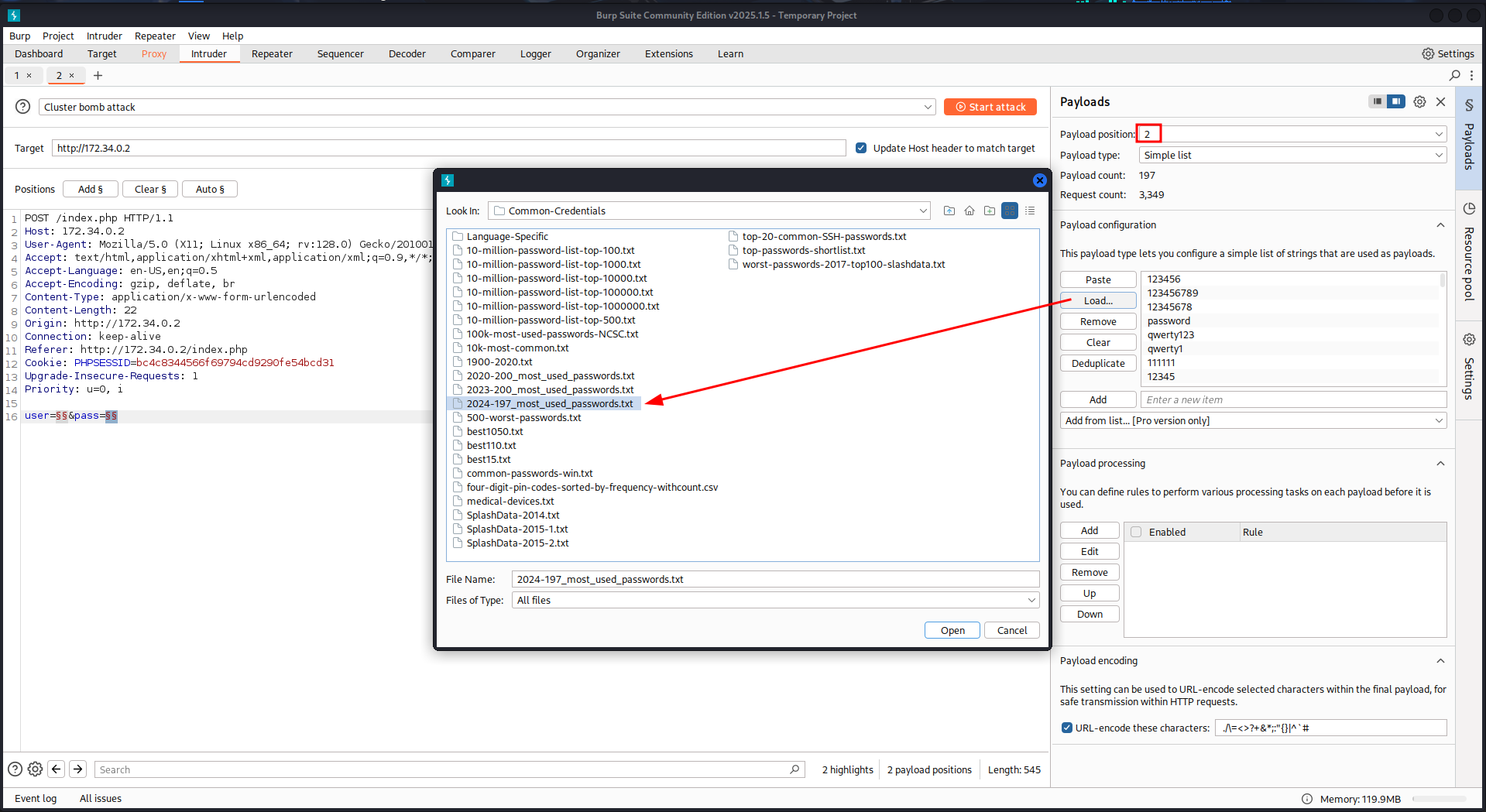Image resolution: width=1486 pixels, height=812 pixels.
Task: Open editor search settings gear at bottom
Action: click(x=35, y=769)
